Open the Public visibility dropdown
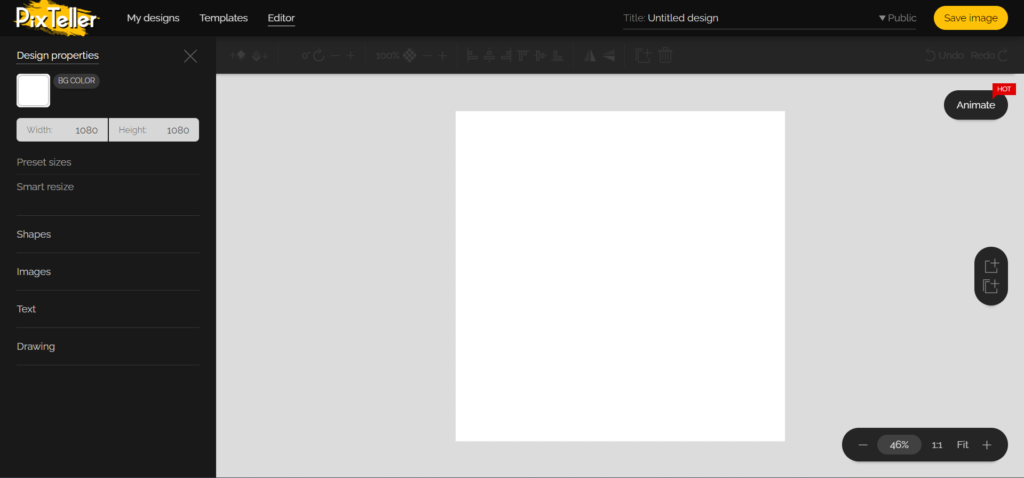Image resolution: width=1024 pixels, height=478 pixels. pyautogui.click(x=897, y=18)
